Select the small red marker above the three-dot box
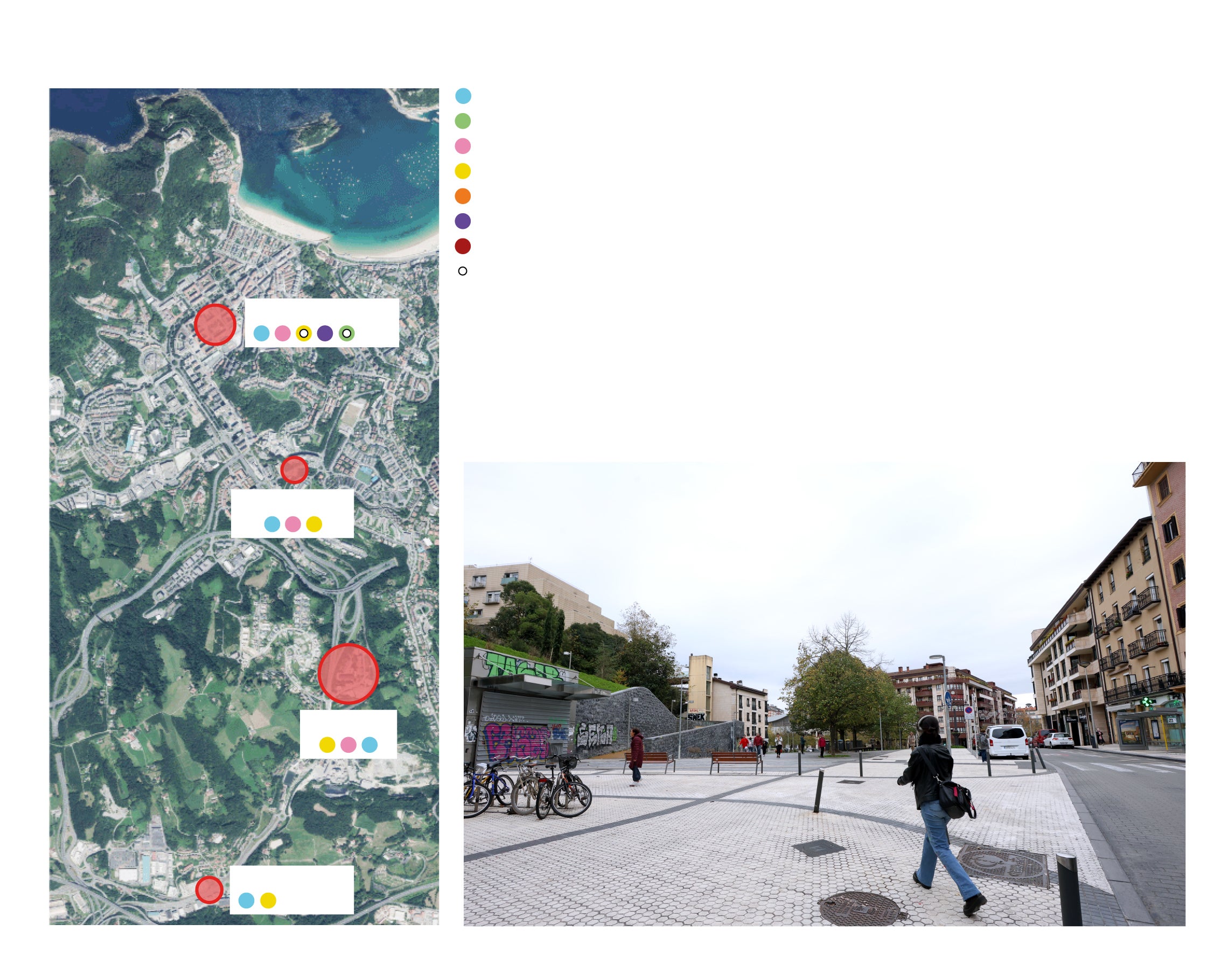Image resolution: width=1228 pixels, height=980 pixels. point(295,470)
